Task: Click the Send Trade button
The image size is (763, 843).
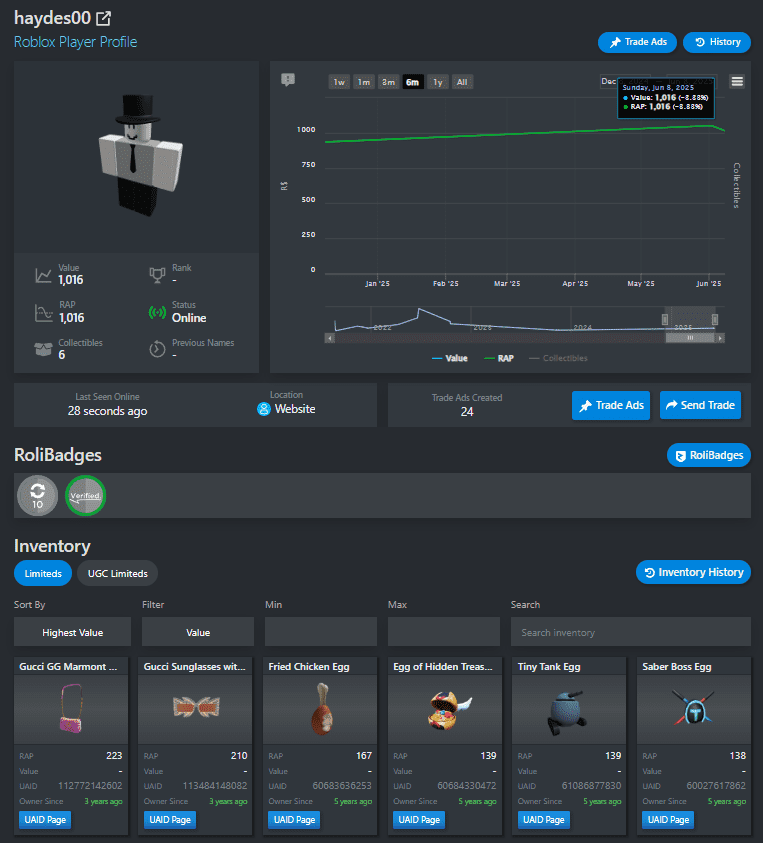Action: [x=700, y=405]
